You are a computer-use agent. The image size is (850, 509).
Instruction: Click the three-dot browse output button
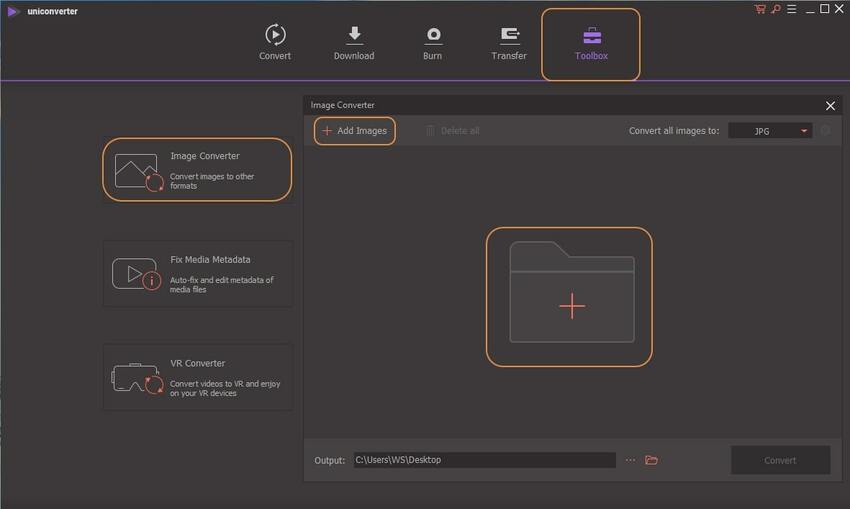pos(630,460)
